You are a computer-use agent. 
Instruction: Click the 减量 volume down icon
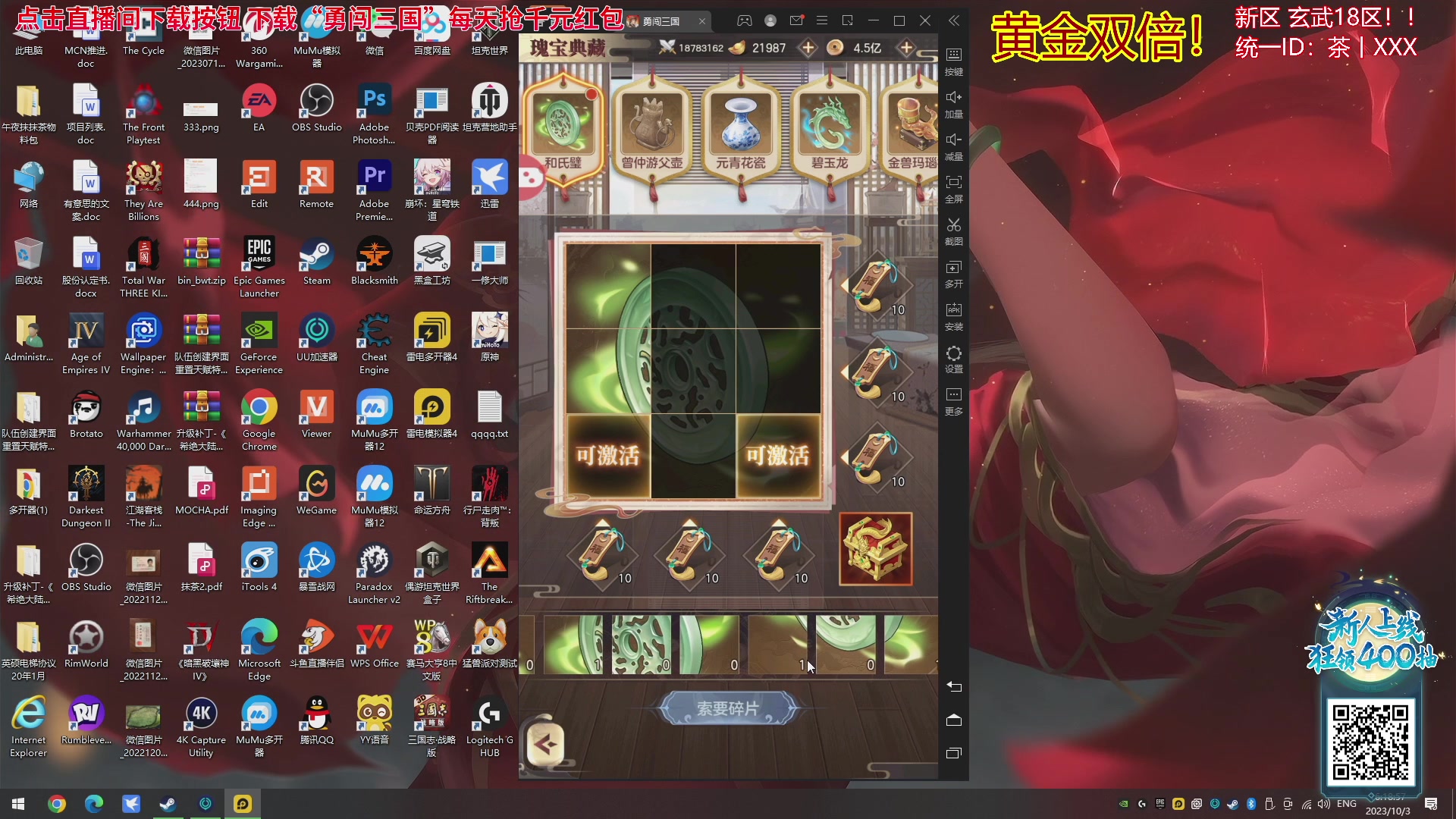(x=954, y=146)
